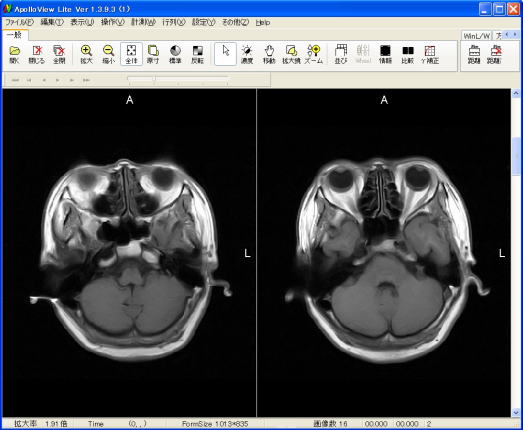The image size is (523, 430).
Task: Click the zoom out magnifier icon
Action: tap(108, 54)
